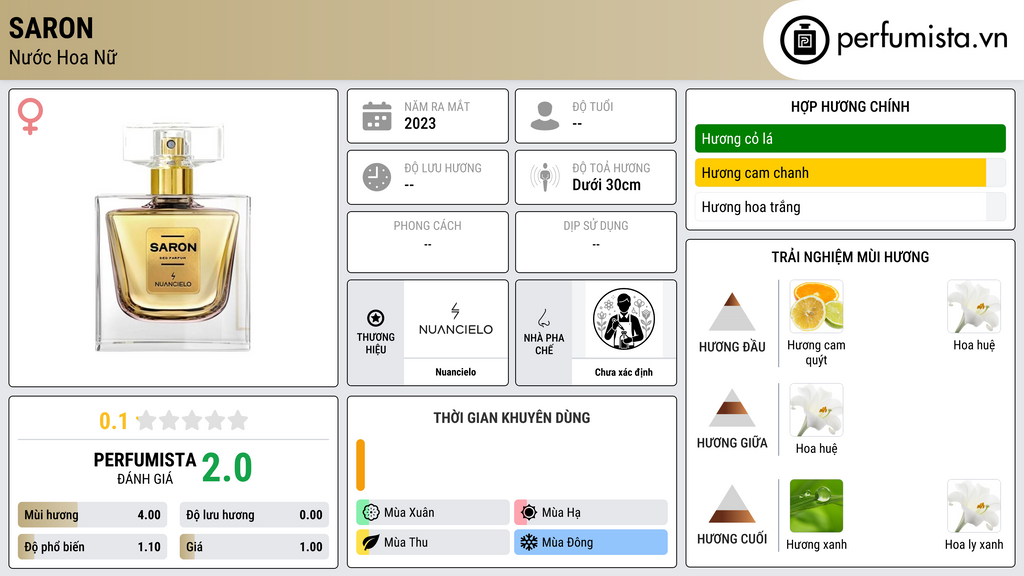Click the Hợp hương chính heading
Screen dimensions: 1024x576
pos(850,106)
